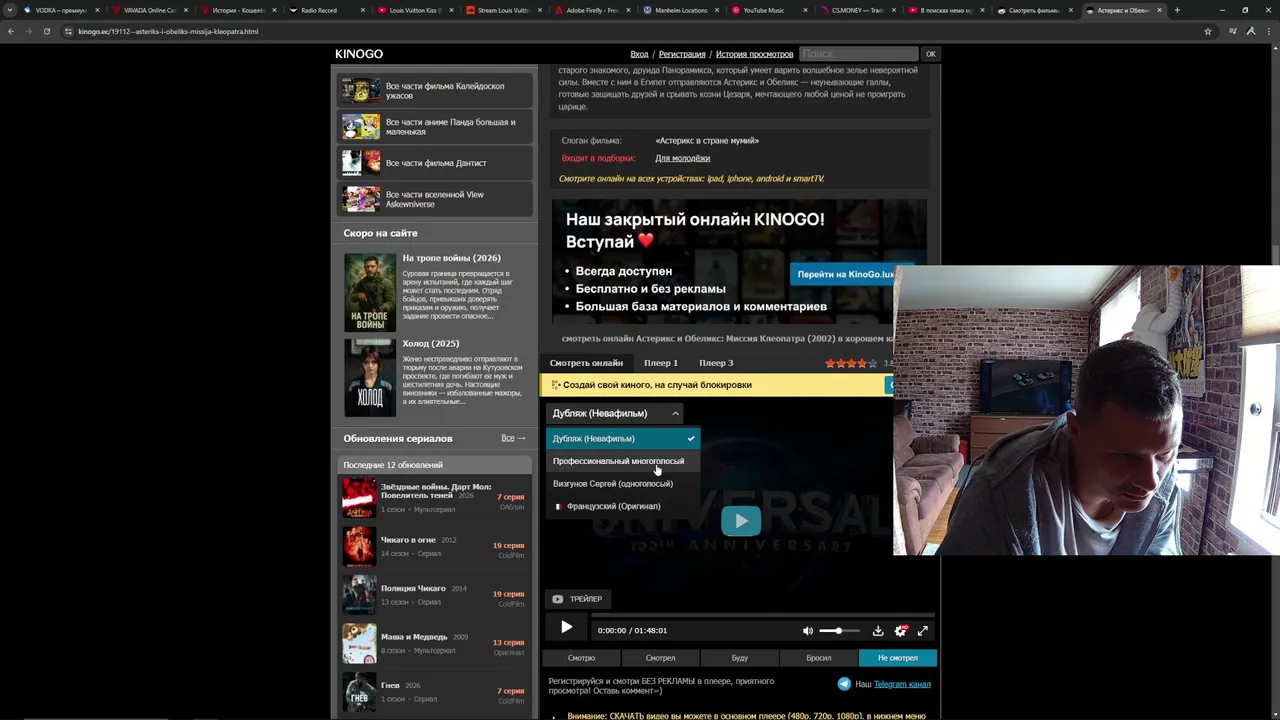Choose Профессиональный многоголосый audio track
Image resolution: width=1280 pixels, height=720 pixels.
[623, 461]
